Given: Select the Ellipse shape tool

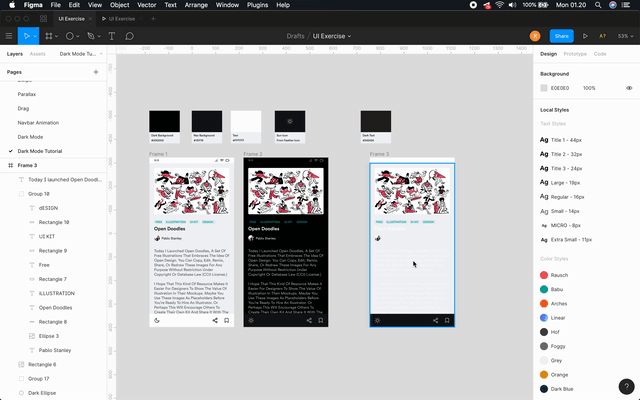Looking at the screenshot, I should (x=69, y=36).
